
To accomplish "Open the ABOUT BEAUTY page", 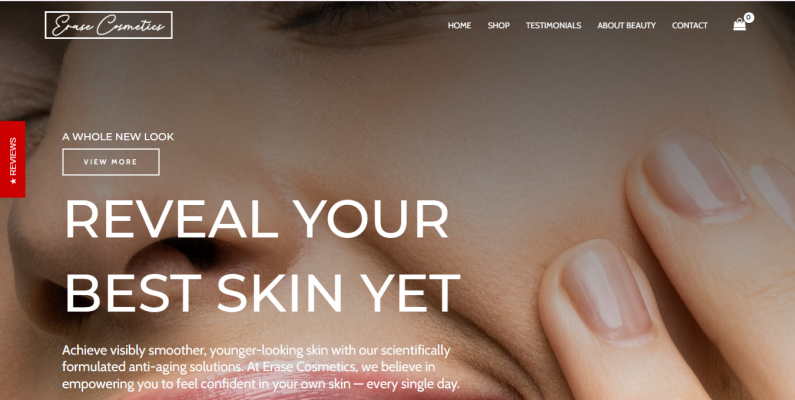I will (x=626, y=25).
